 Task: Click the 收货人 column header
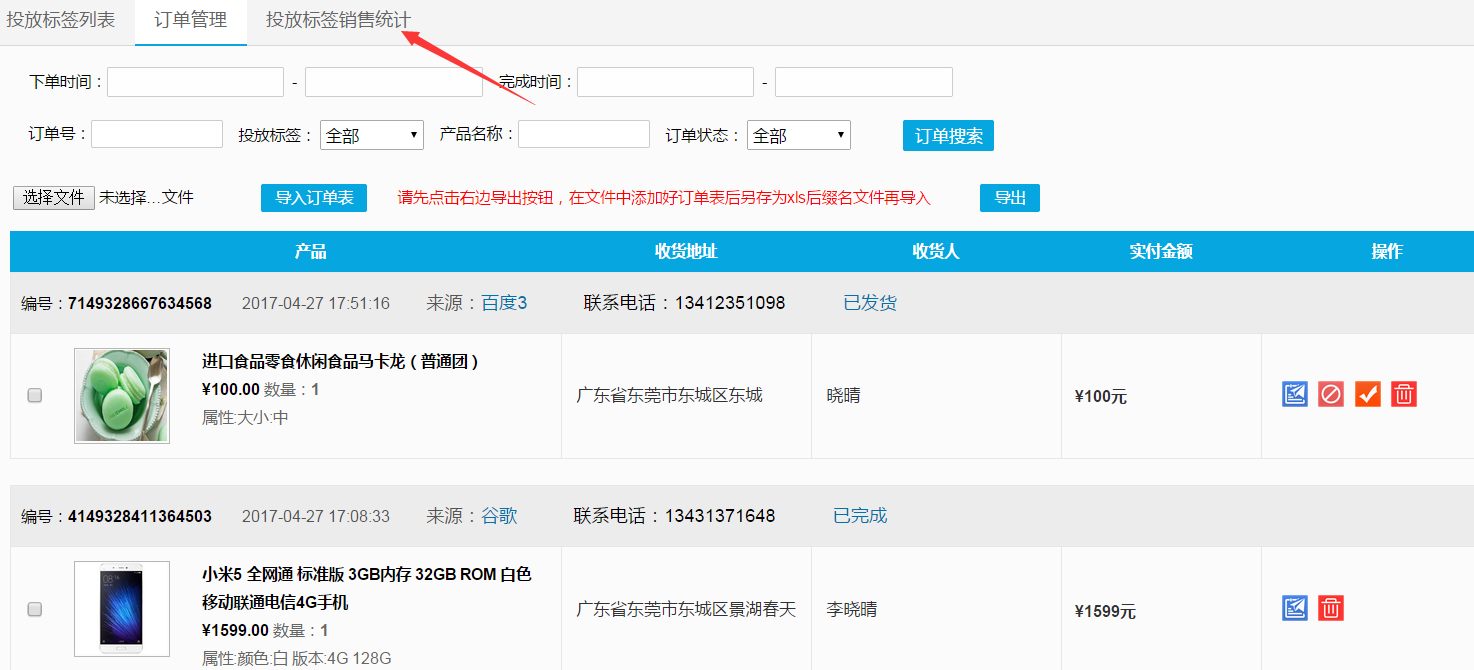[936, 252]
